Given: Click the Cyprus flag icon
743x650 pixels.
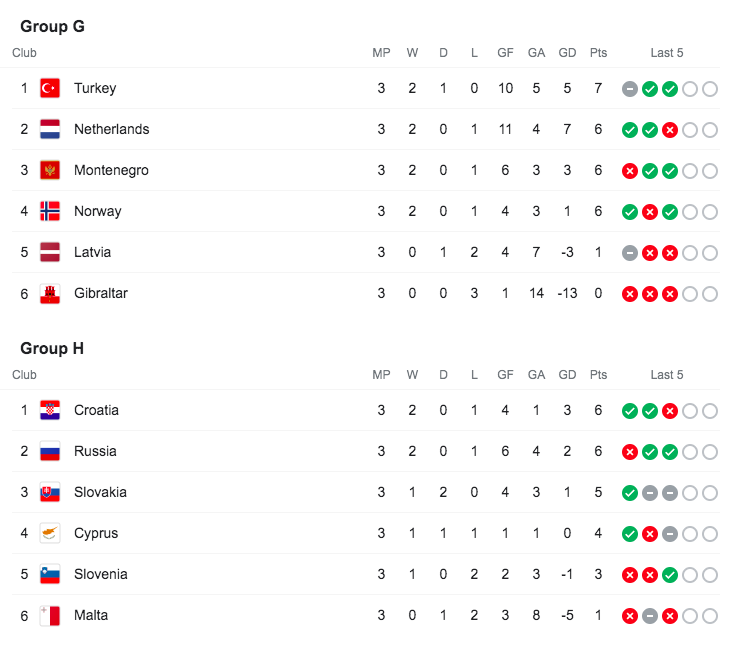Looking at the screenshot, I should [50, 533].
